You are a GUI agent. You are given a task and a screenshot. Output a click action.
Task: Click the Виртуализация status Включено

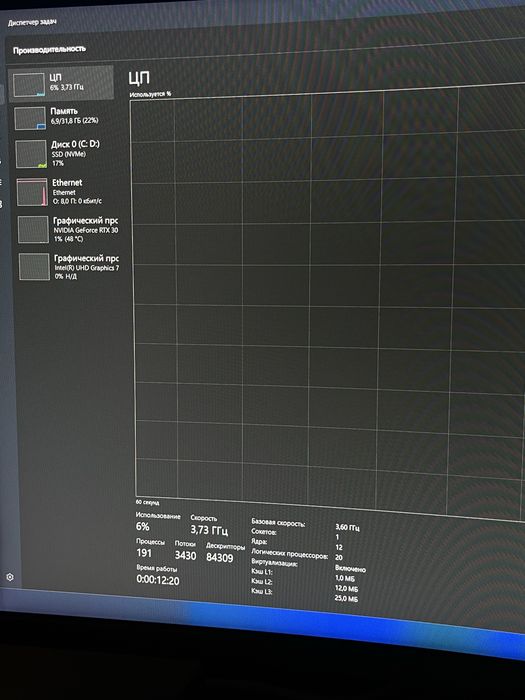pos(350,569)
